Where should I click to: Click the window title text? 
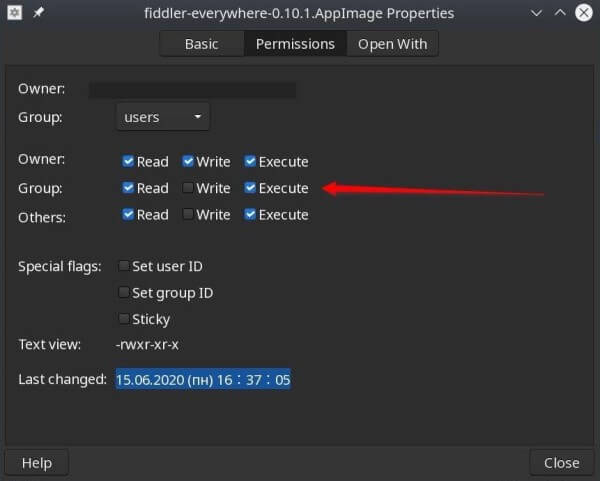(299, 13)
